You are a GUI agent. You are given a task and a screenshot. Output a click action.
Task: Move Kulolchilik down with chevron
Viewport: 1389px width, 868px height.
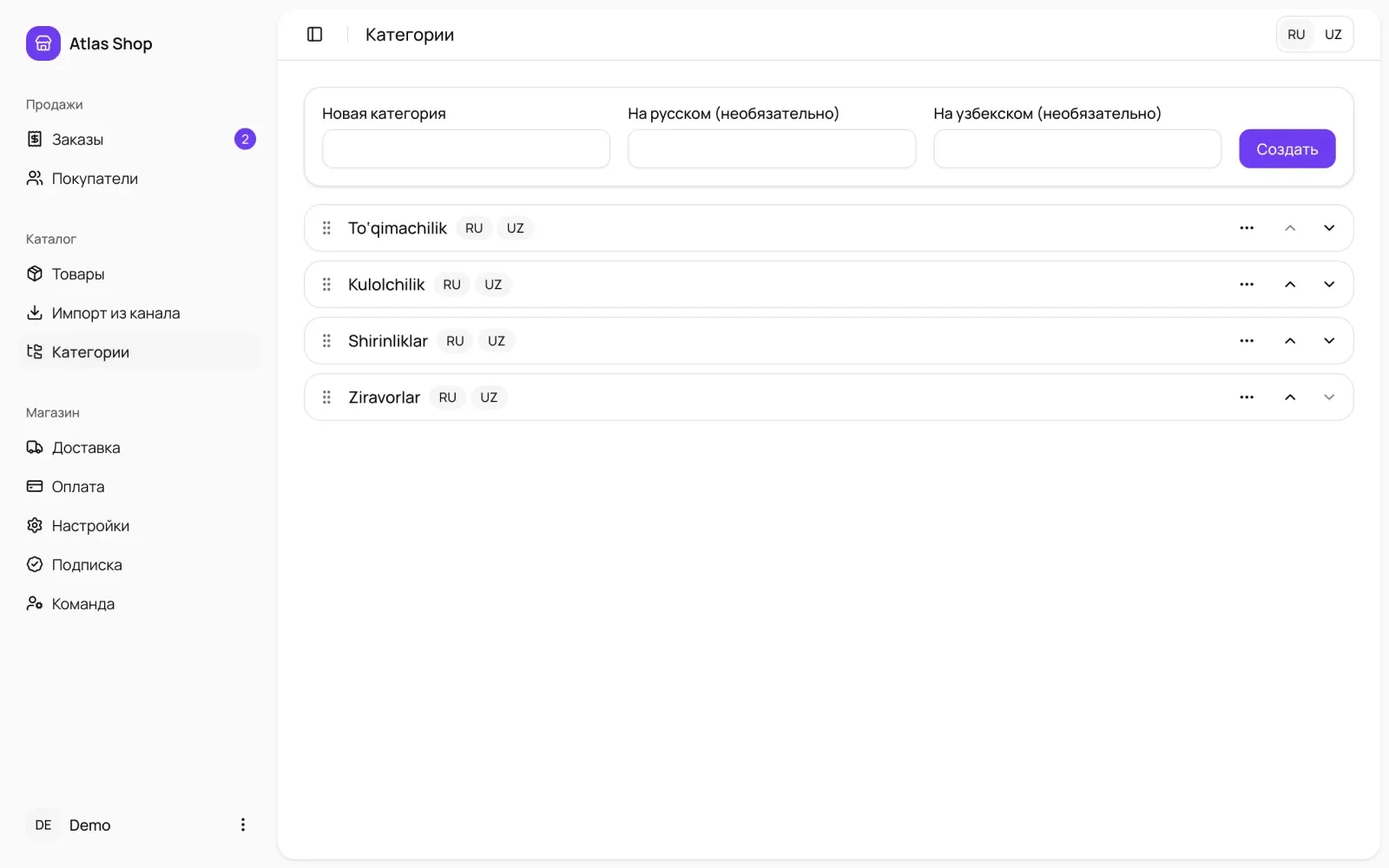pyautogui.click(x=1329, y=285)
